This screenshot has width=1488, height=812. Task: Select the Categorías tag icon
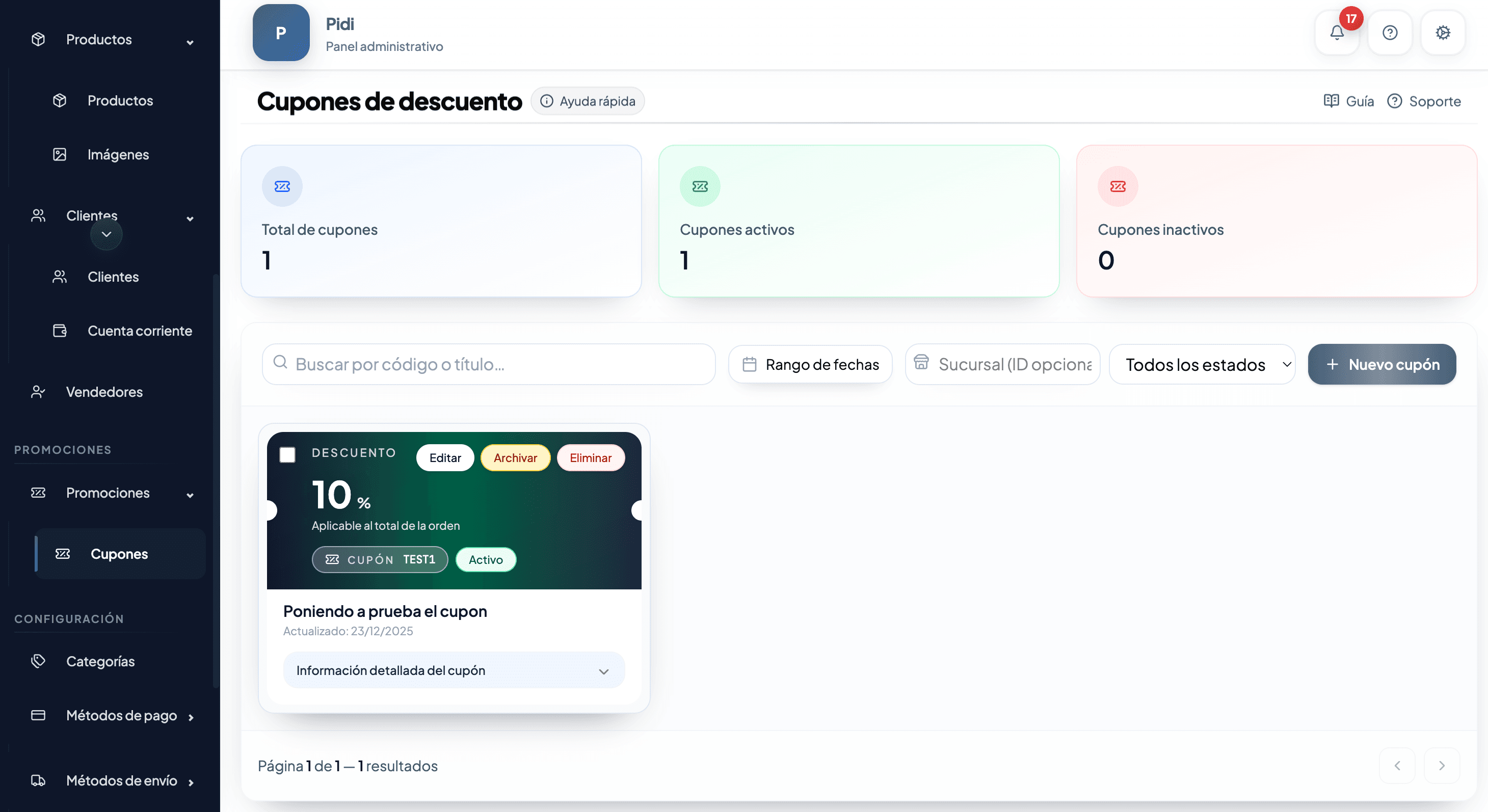pos(38,661)
